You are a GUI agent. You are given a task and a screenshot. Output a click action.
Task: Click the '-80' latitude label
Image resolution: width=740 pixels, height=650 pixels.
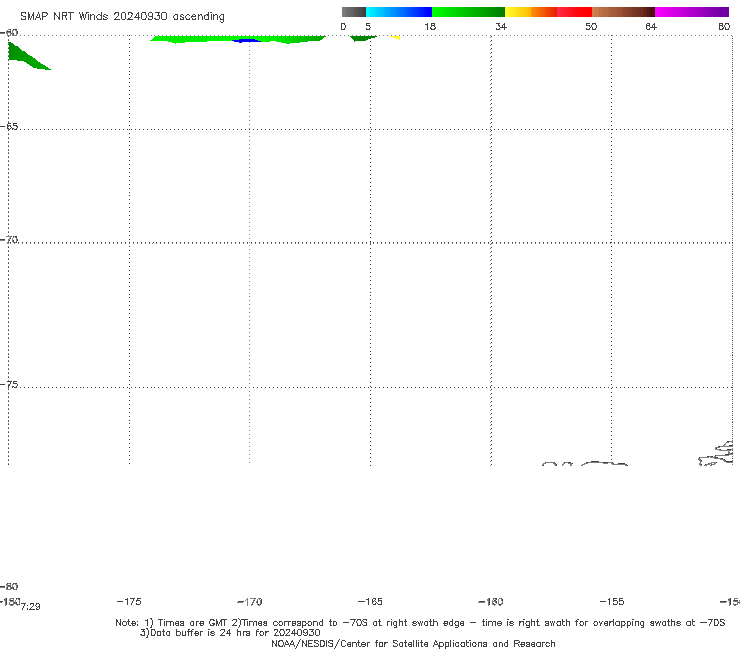(9, 587)
